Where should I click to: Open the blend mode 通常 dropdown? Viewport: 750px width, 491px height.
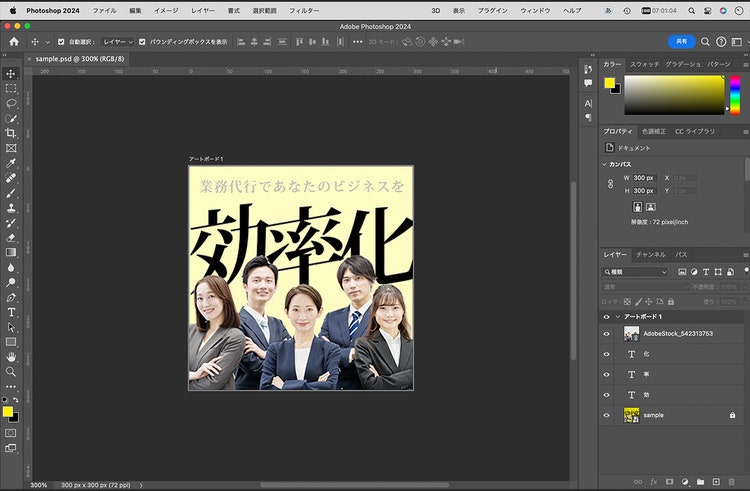(645, 287)
